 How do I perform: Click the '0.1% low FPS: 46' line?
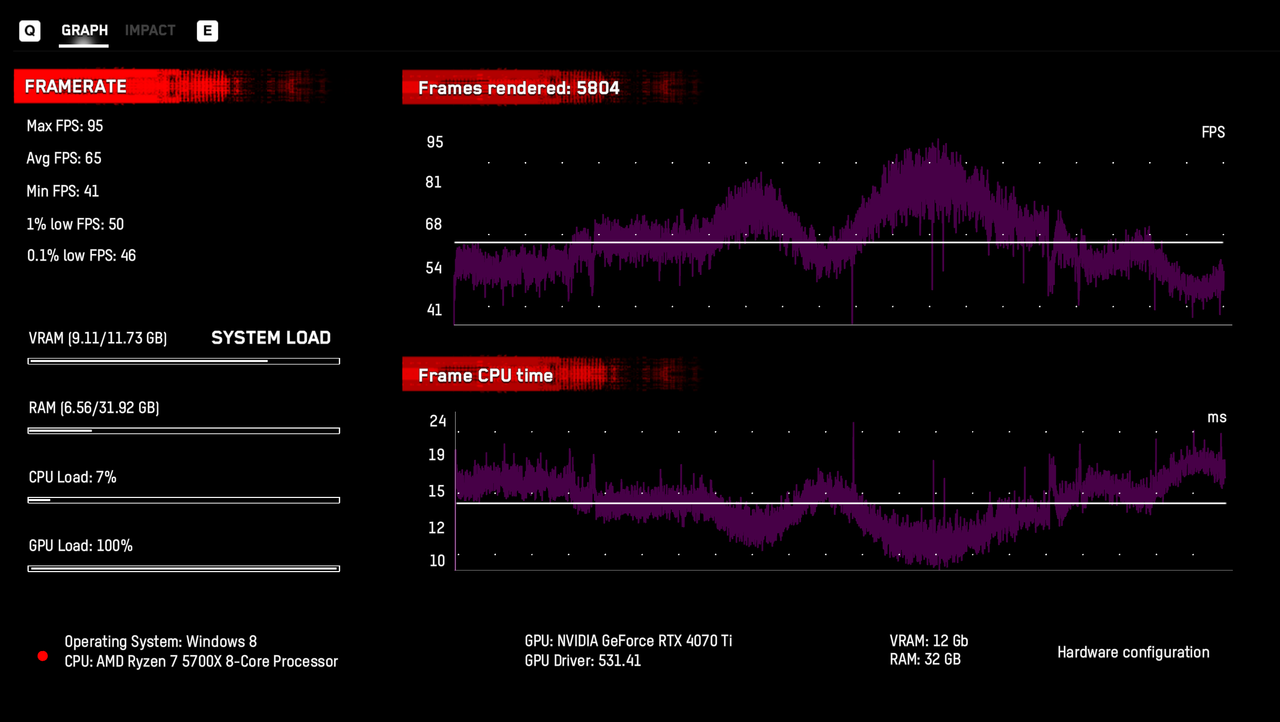(82, 256)
